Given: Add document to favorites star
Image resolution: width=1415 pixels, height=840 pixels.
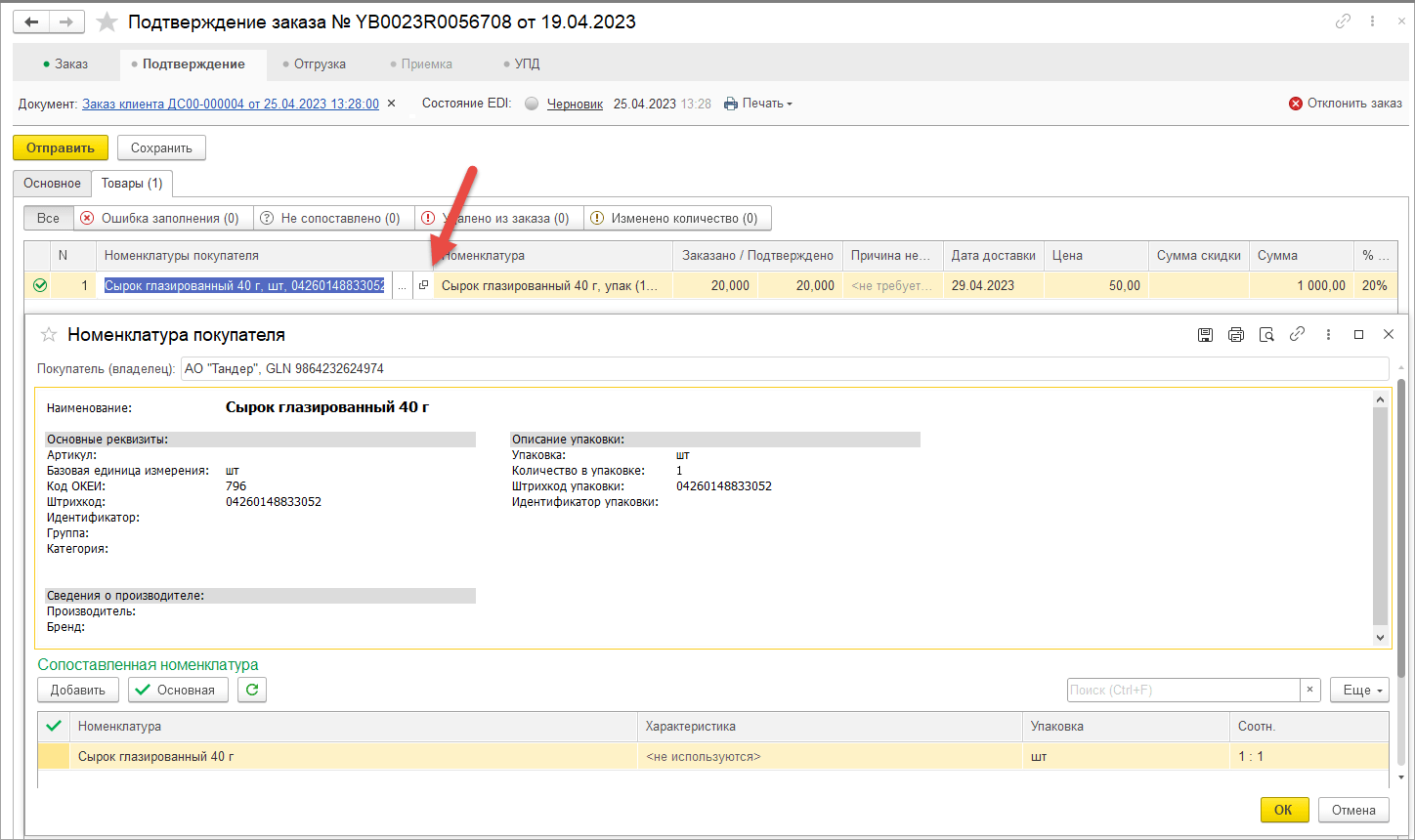Looking at the screenshot, I should pos(108,21).
